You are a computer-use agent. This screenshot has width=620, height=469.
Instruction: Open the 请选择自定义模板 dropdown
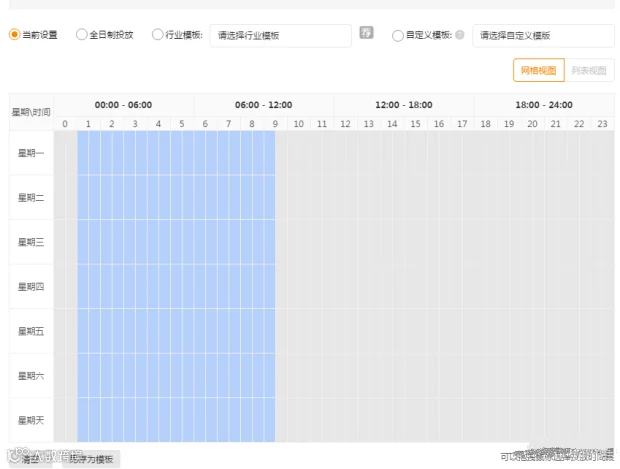coord(543,36)
